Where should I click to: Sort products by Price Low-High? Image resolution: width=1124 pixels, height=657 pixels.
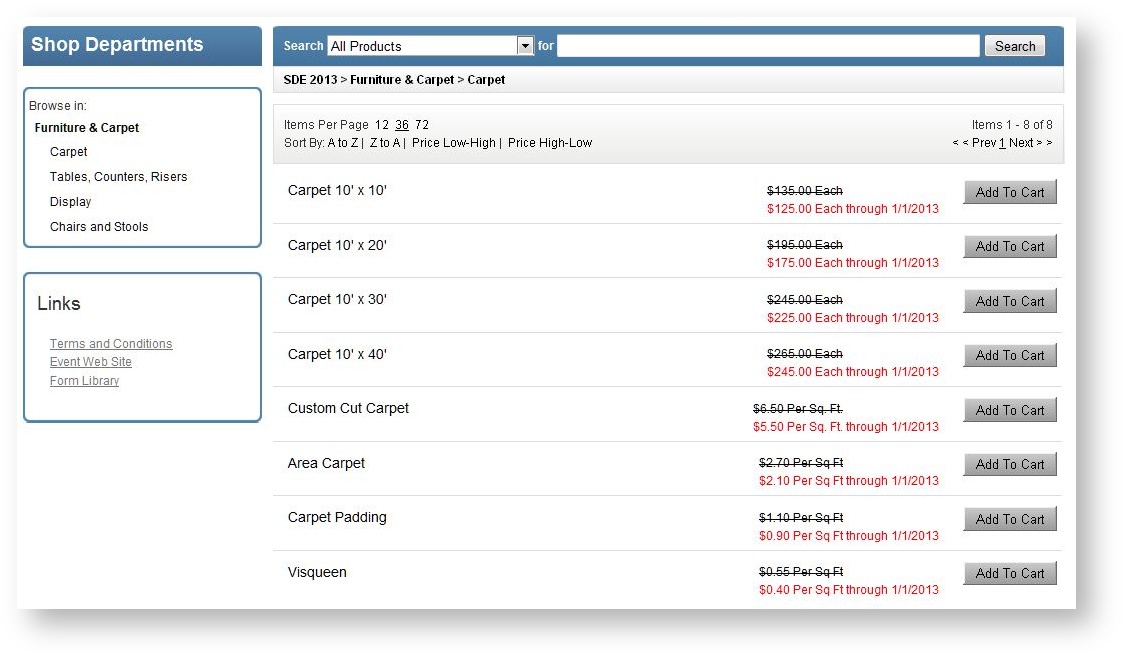453,143
